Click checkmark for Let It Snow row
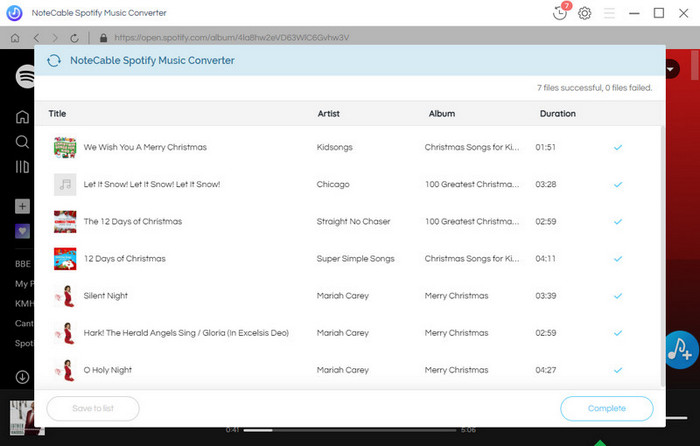 tap(618, 184)
